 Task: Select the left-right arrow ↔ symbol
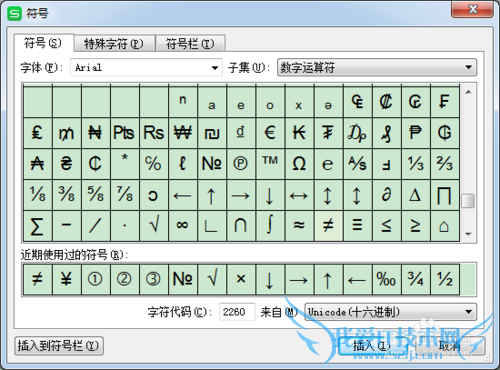299,195
